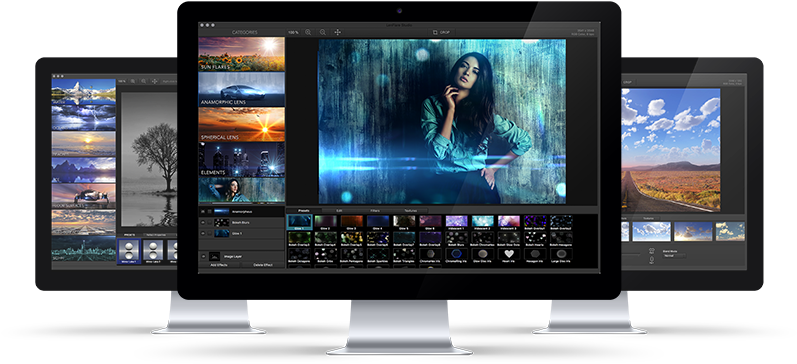This screenshot has width=797, height=364.
Task: Tick the checkbox beside Glow 1 layer
Action: coord(209,233)
